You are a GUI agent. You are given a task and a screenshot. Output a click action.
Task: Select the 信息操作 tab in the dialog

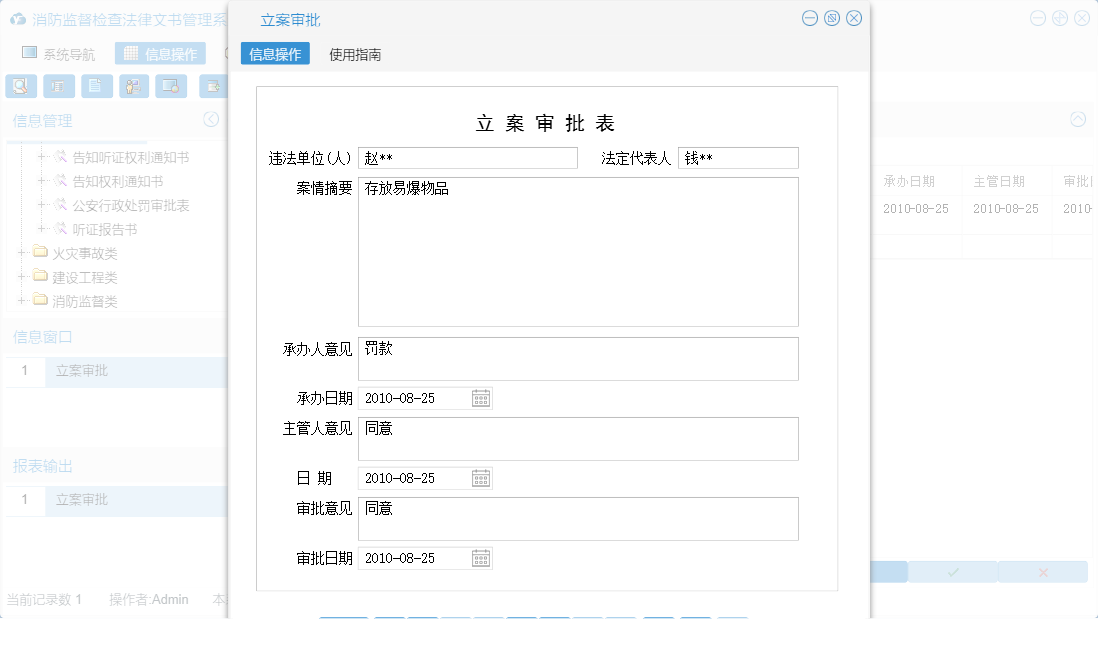click(x=276, y=54)
